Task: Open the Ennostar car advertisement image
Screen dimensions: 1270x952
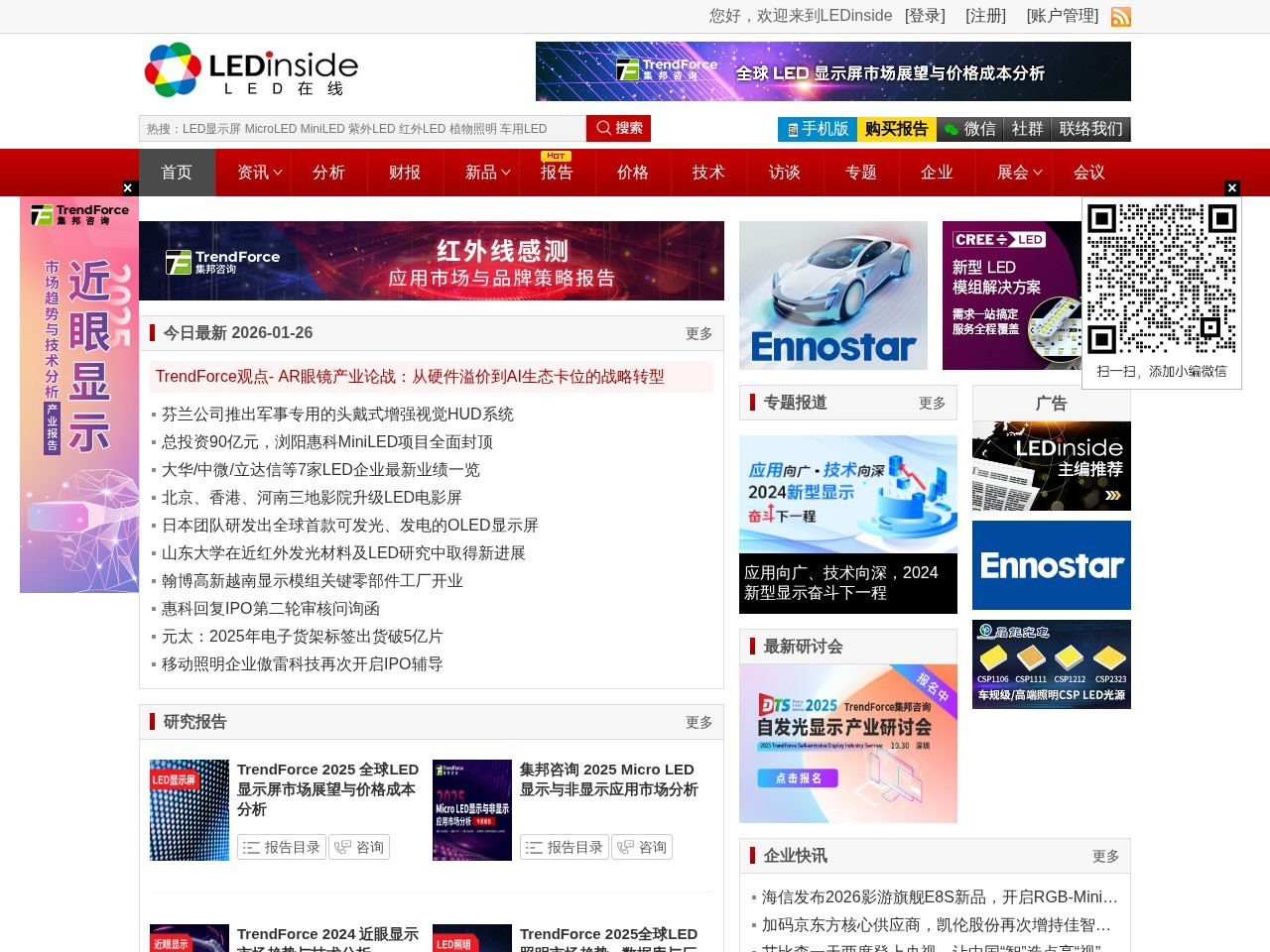Action: [833, 296]
